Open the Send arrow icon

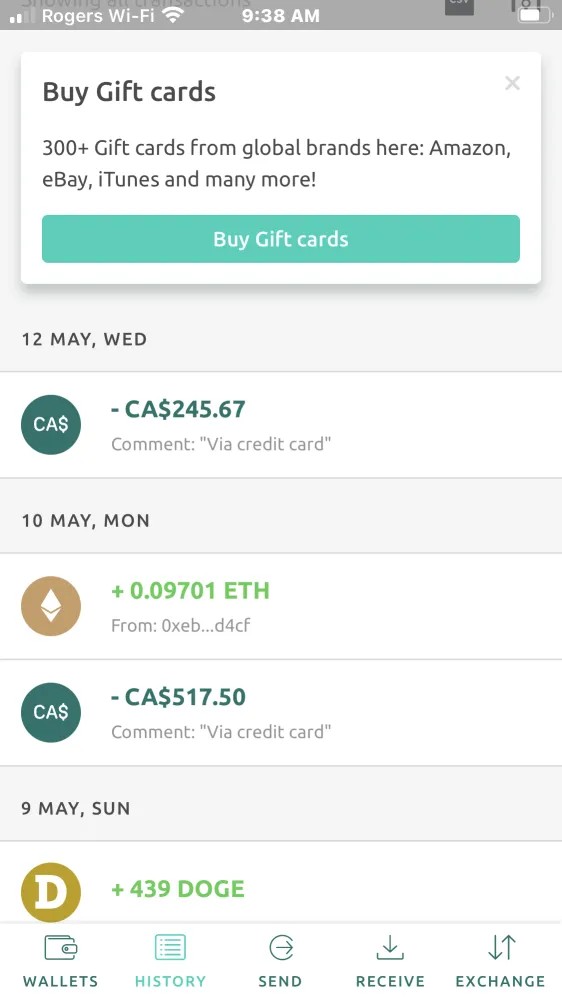[281, 948]
